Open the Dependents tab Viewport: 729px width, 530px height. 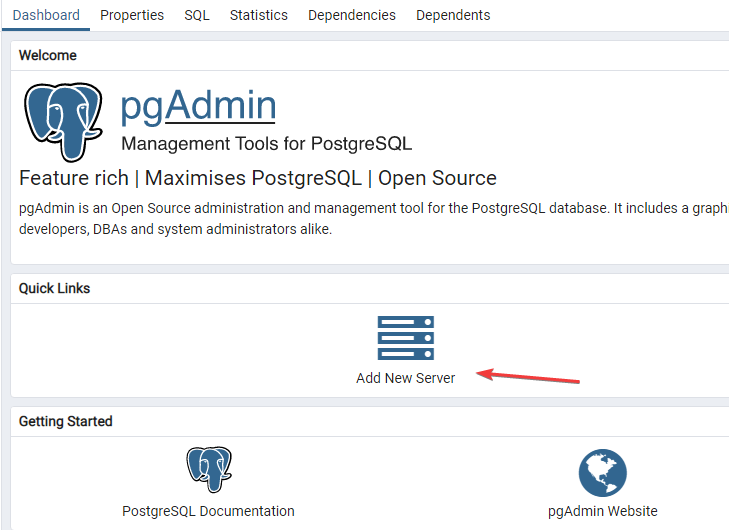click(x=453, y=15)
